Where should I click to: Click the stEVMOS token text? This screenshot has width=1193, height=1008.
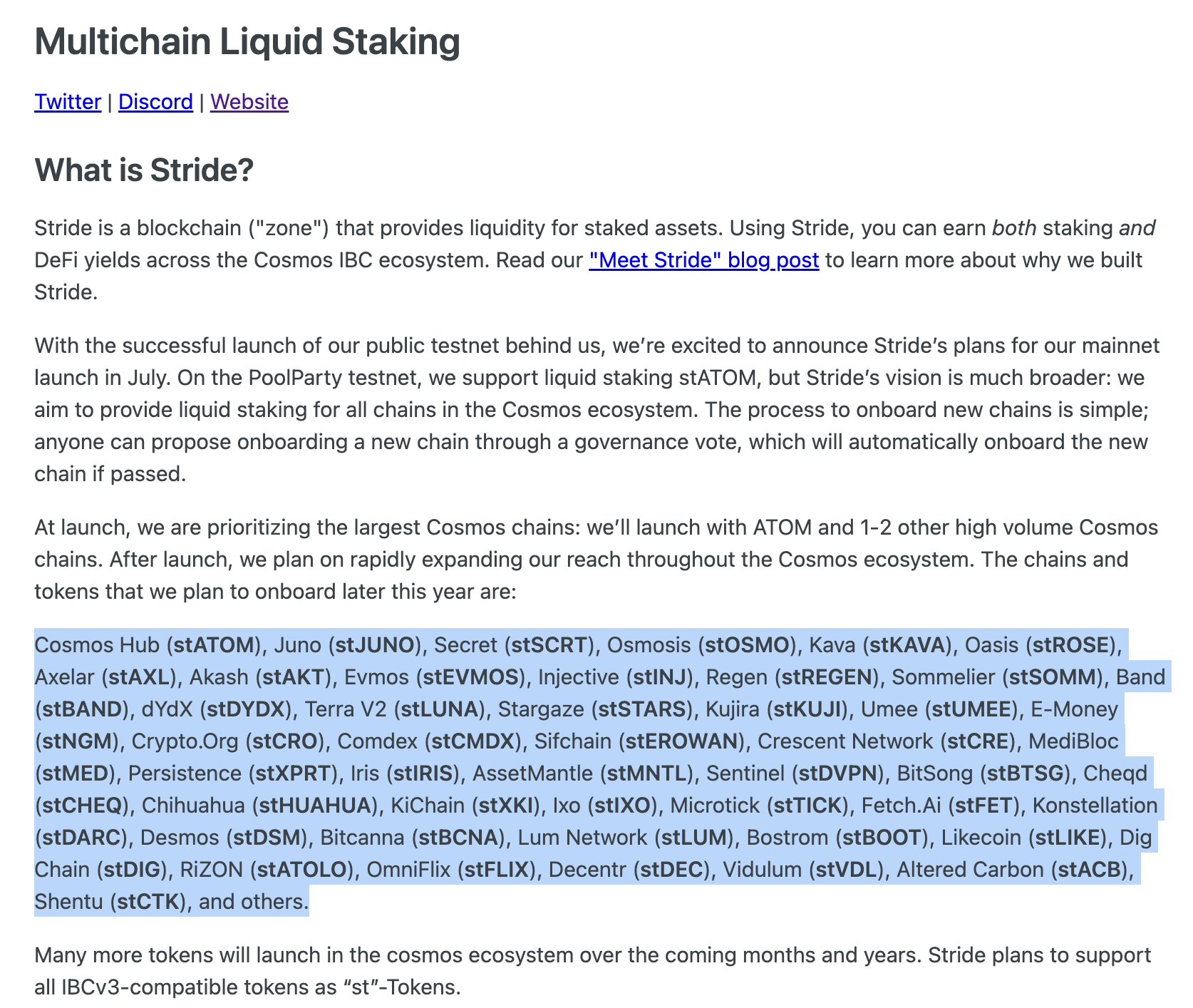(470, 677)
